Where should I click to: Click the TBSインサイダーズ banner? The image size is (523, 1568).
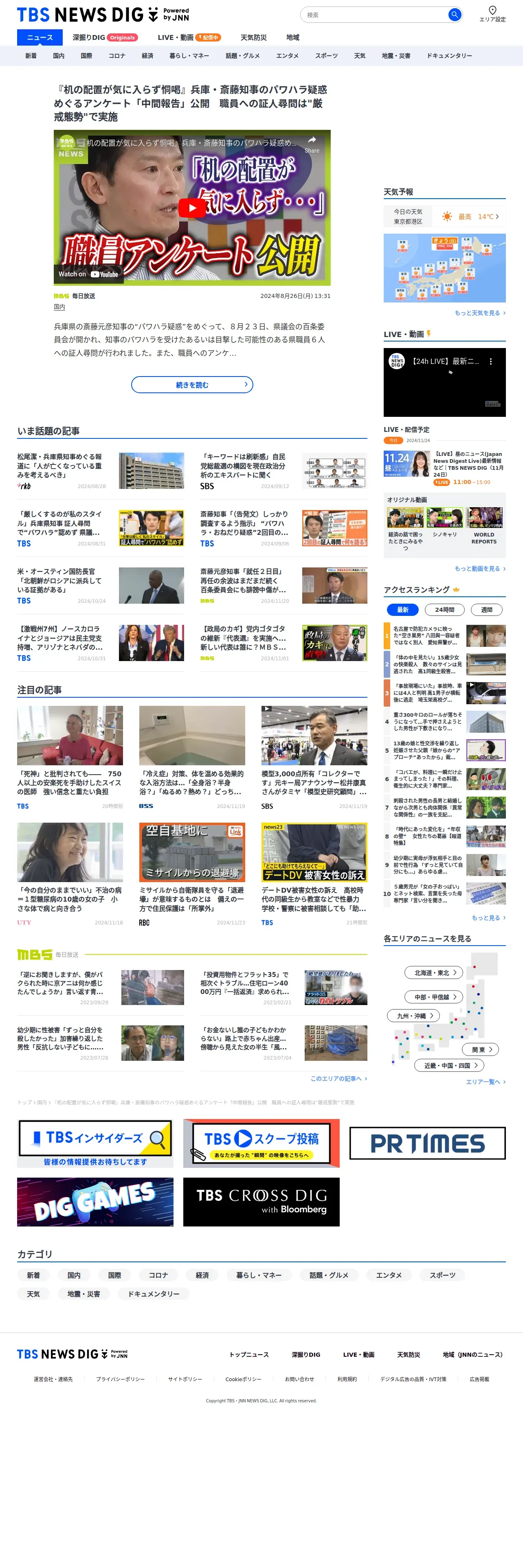pyautogui.click(x=95, y=1143)
